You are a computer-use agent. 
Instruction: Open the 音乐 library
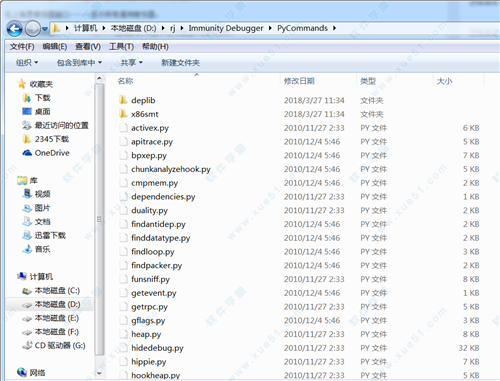click(37, 249)
